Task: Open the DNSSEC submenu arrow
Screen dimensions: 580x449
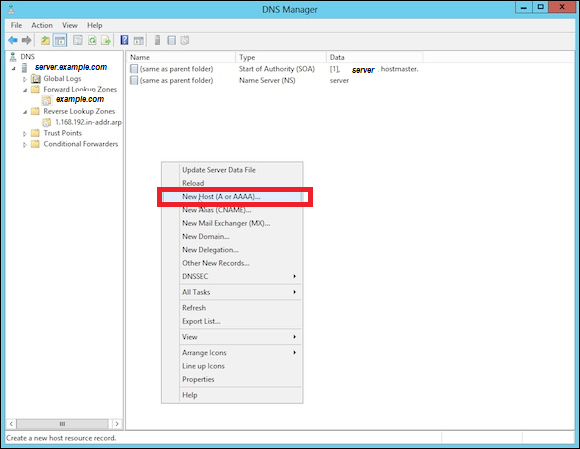Action: pyautogui.click(x=294, y=276)
